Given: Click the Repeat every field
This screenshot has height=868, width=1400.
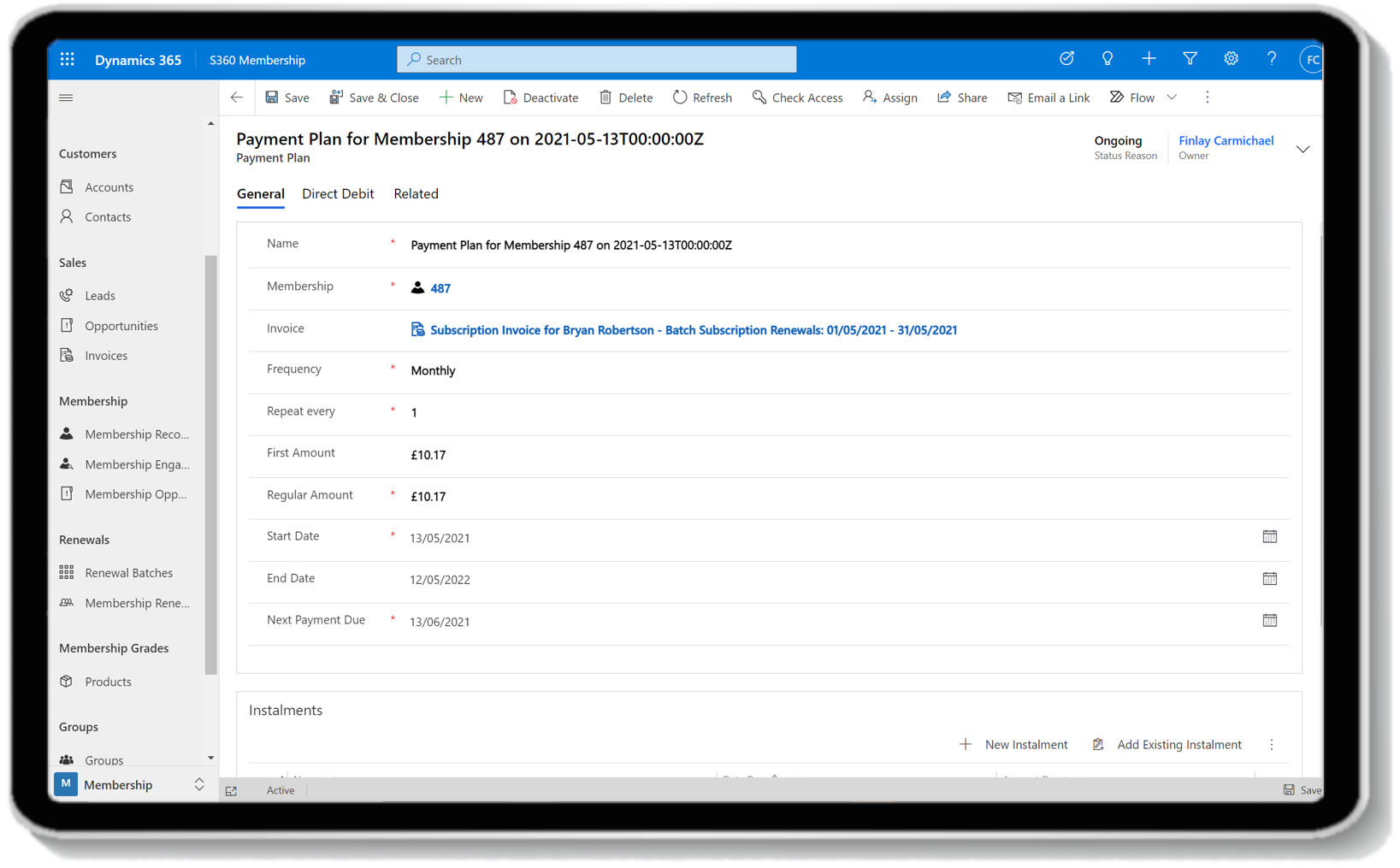Looking at the screenshot, I should 847,412.
